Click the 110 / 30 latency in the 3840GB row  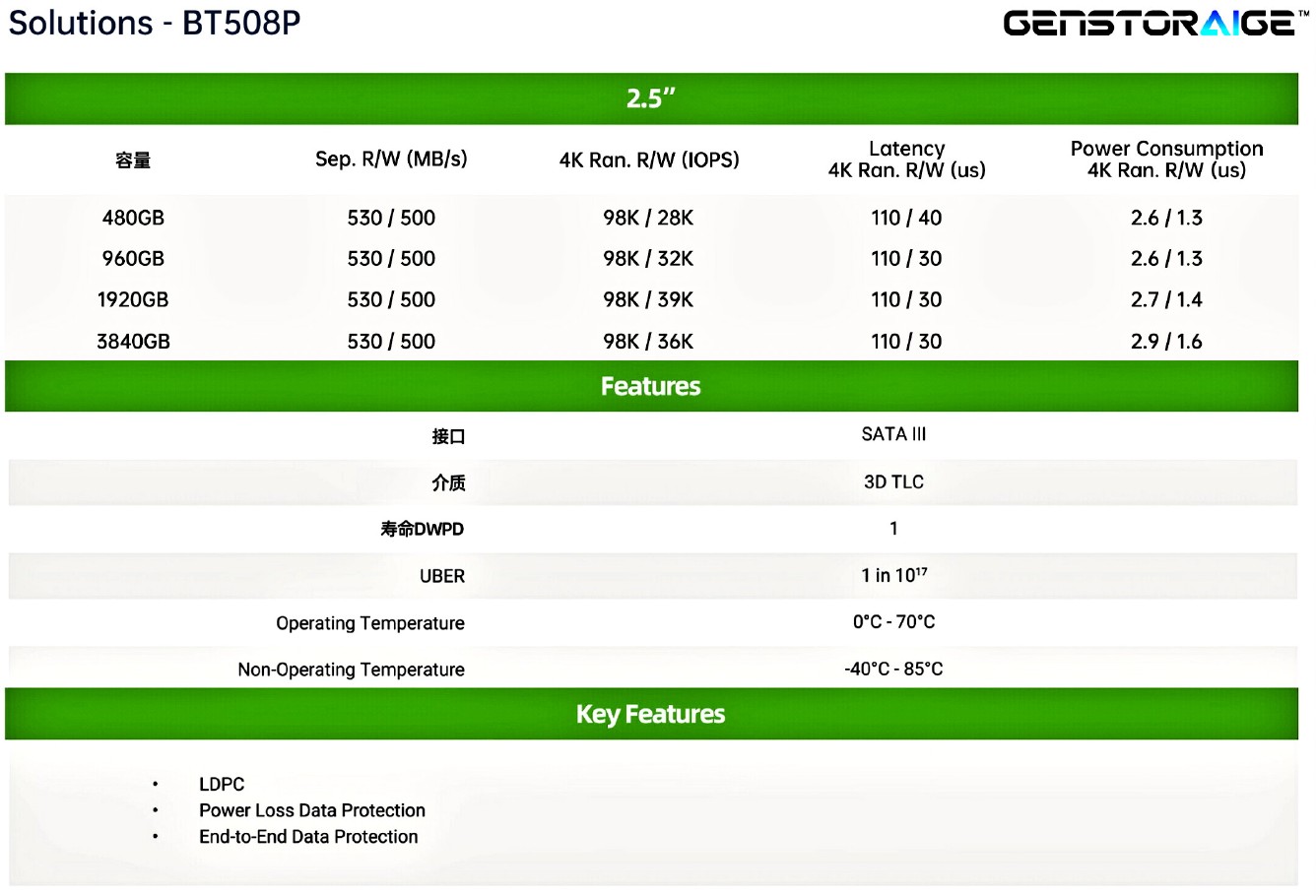click(x=906, y=342)
